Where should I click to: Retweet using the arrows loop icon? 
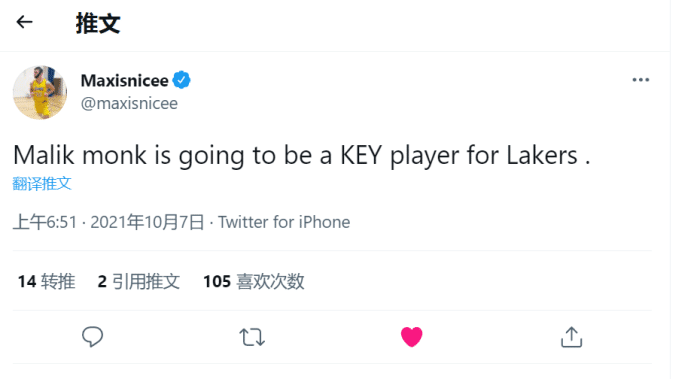[252, 337]
